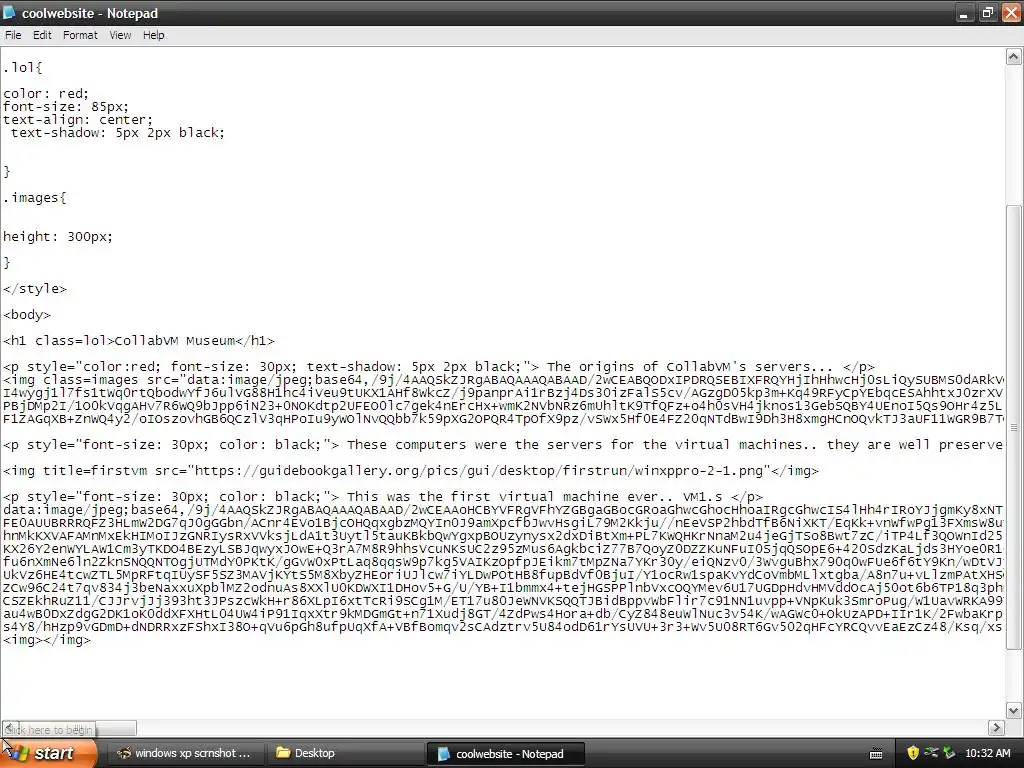Minimize the Notepad window
1024x768 pixels.
click(x=965, y=13)
